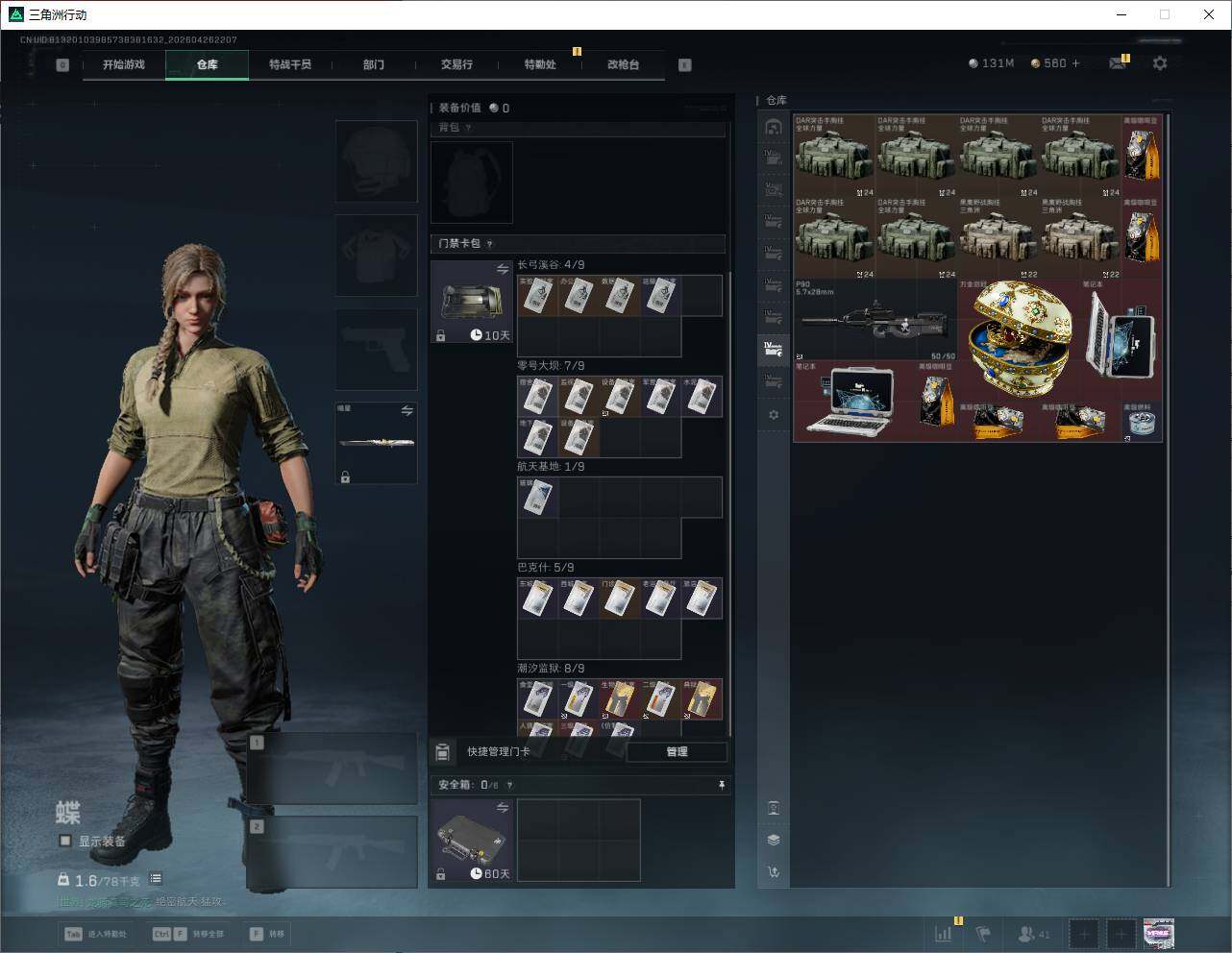Click the 潮汐监狱: 8/9 section label
Screen dimensions: 1232x953
[x=551, y=669]
